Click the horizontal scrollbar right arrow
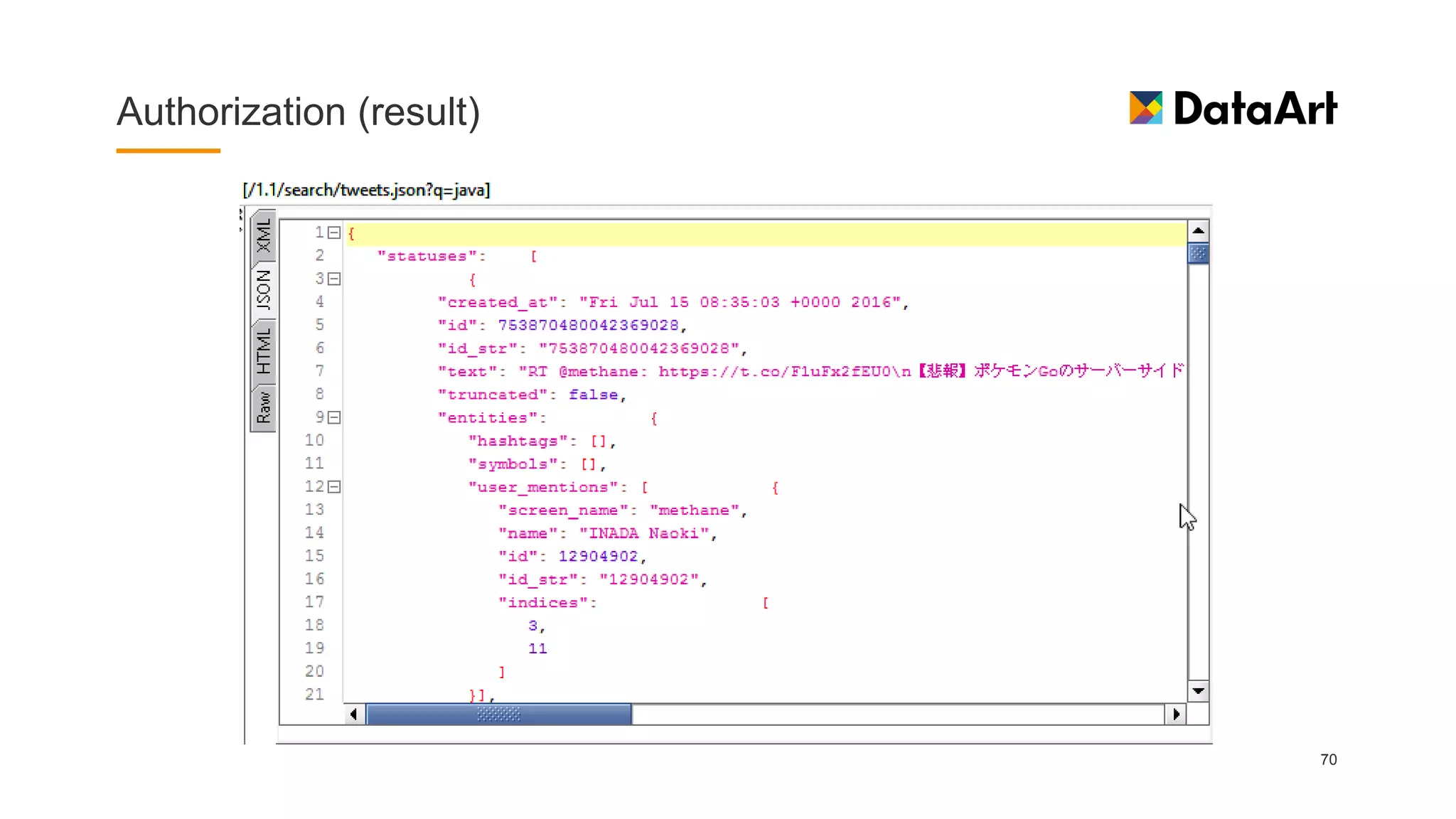The width and height of the screenshot is (1456, 819). coord(1176,714)
